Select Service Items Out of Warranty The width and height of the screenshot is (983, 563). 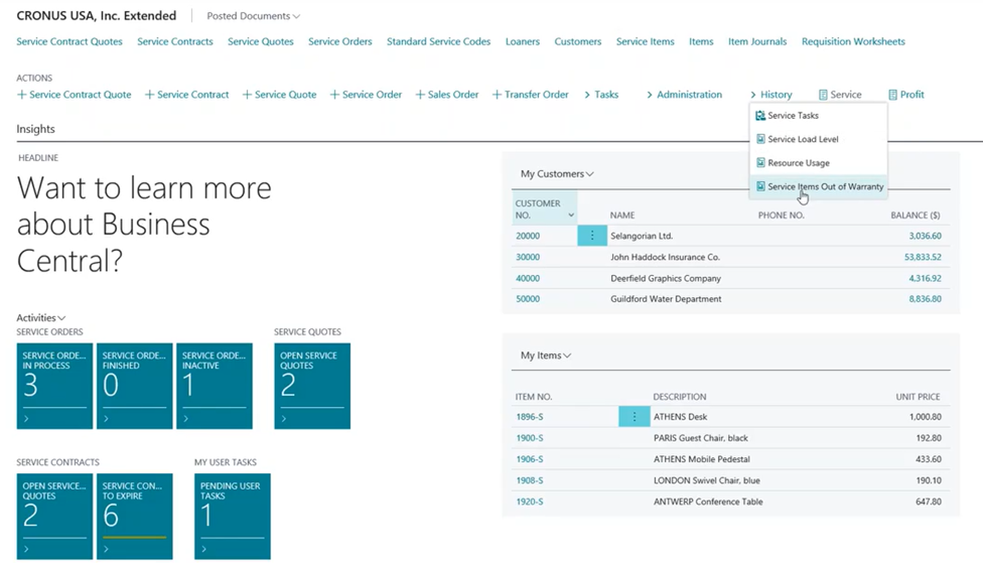tap(824, 187)
